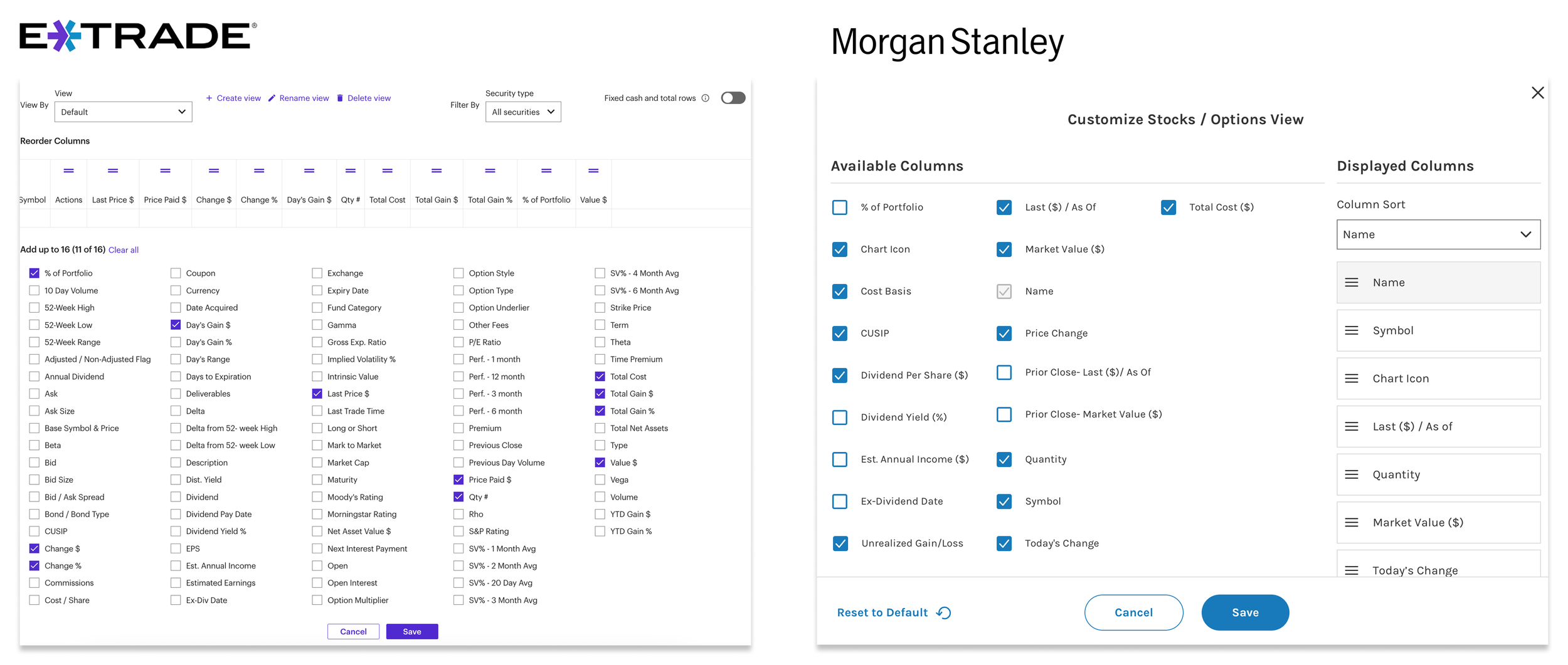Uncheck the Total Cost ($) checkbox

click(x=1168, y=207)
